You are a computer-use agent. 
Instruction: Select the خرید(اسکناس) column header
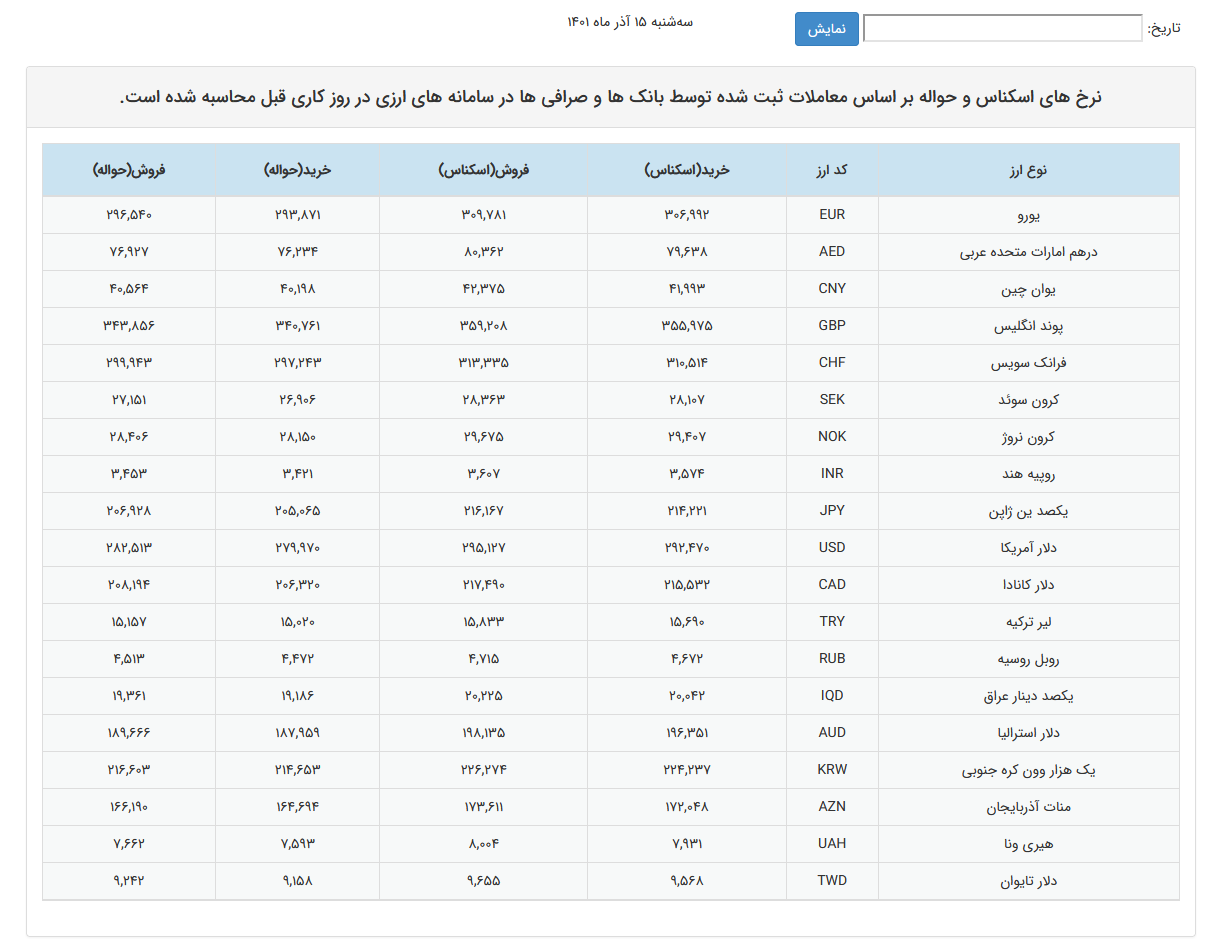(x=687, y=170)
